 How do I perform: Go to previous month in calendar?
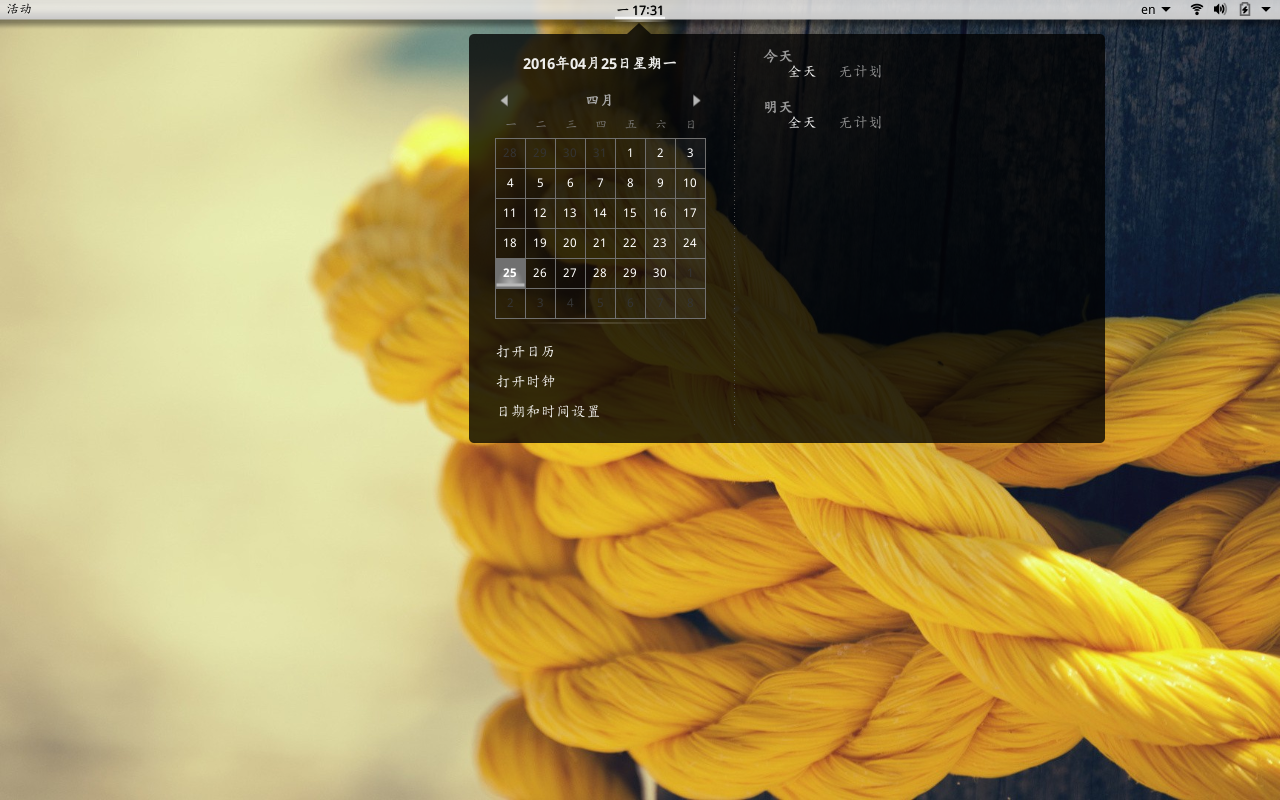[504, 100]
